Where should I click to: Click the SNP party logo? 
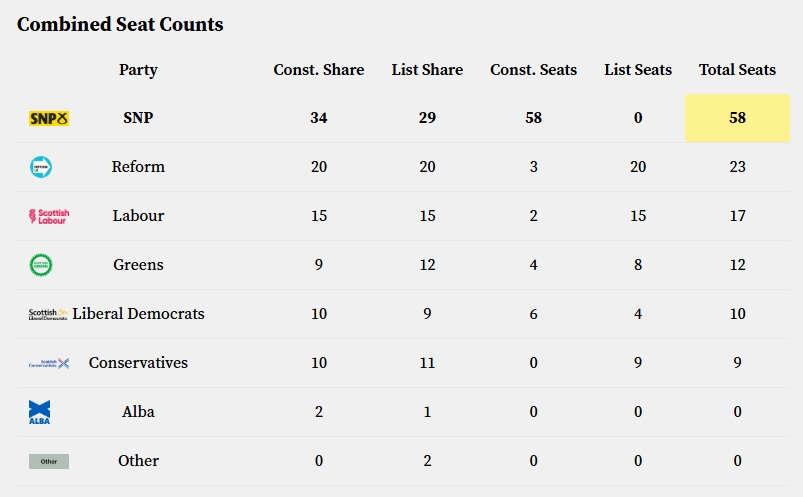click(x=48, y=118)
